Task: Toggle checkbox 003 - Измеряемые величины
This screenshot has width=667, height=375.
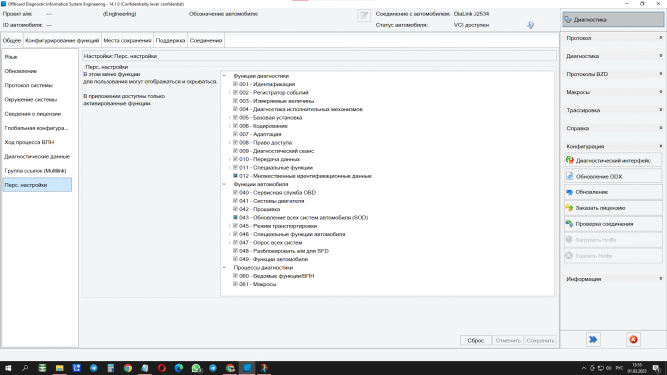Action: pyautogui.click(x=235, y=101)
